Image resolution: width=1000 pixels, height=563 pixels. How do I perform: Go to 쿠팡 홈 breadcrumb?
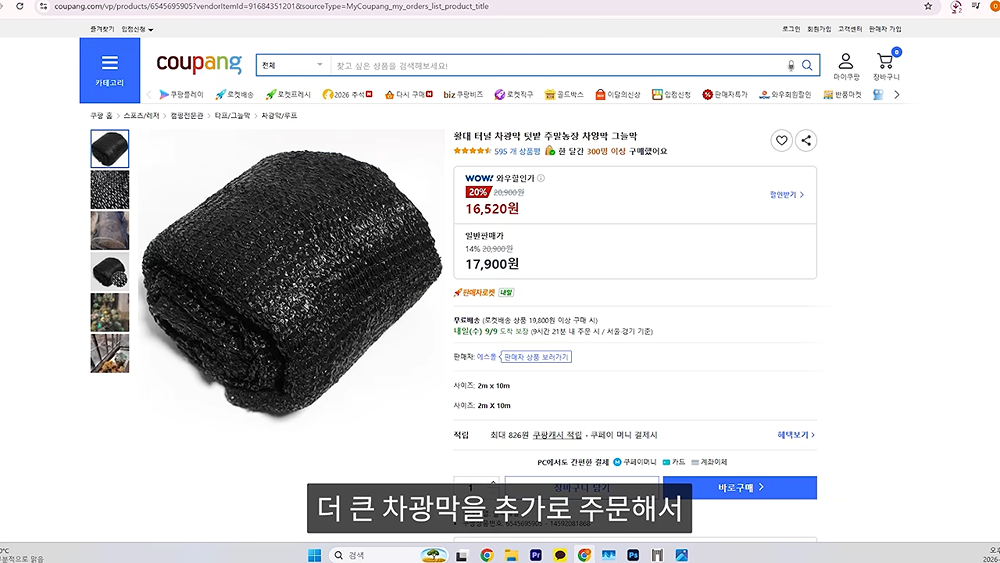point(101,116)
